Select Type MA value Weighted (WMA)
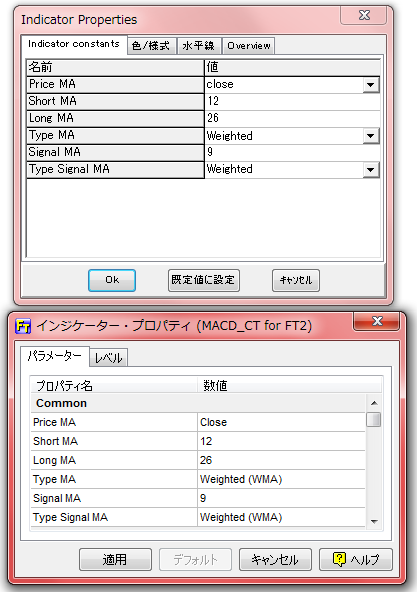The height and width of the screenshot is (592, 417). (281, 479)
